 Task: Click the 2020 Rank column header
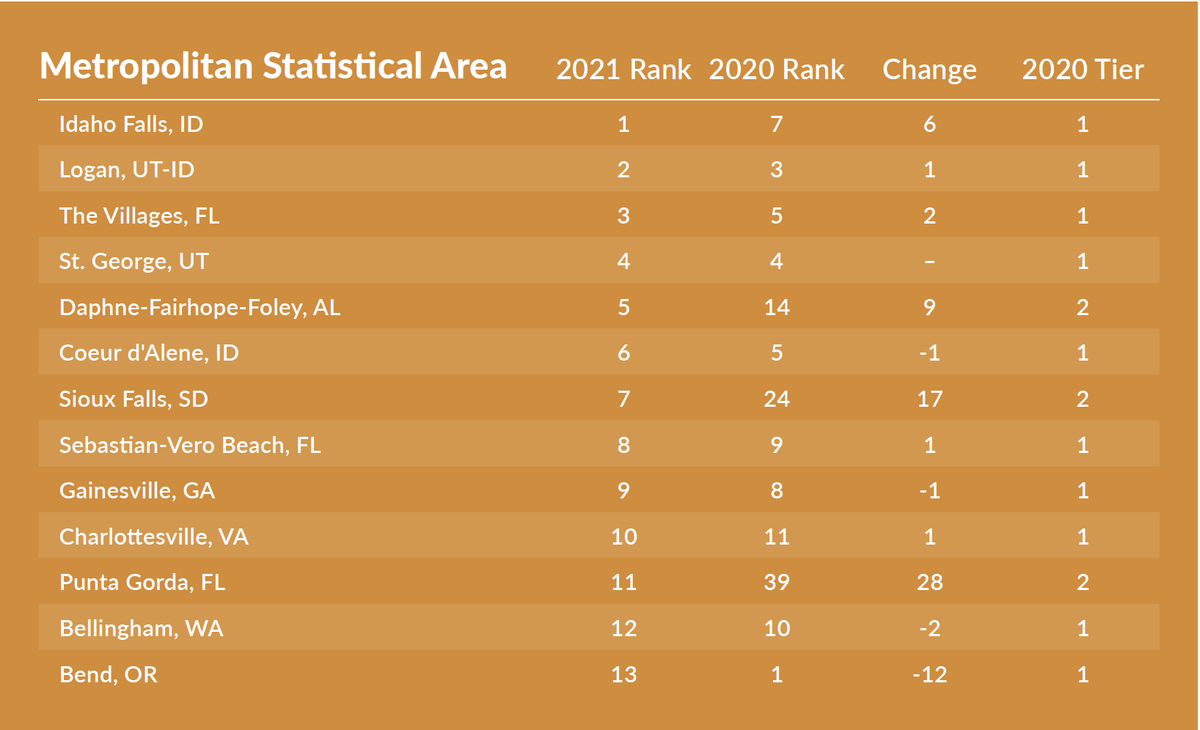point(776,70)
